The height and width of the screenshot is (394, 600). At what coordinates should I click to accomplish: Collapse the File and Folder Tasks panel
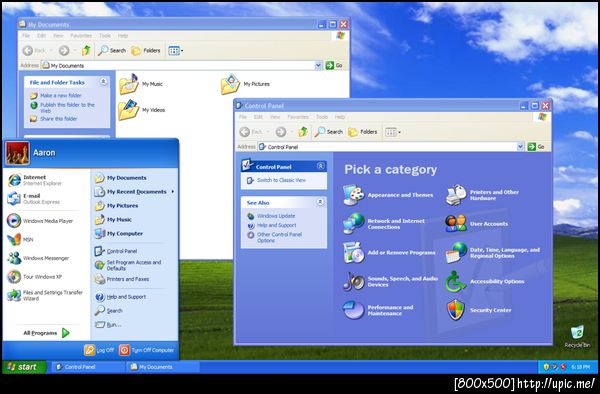point(103,81)
